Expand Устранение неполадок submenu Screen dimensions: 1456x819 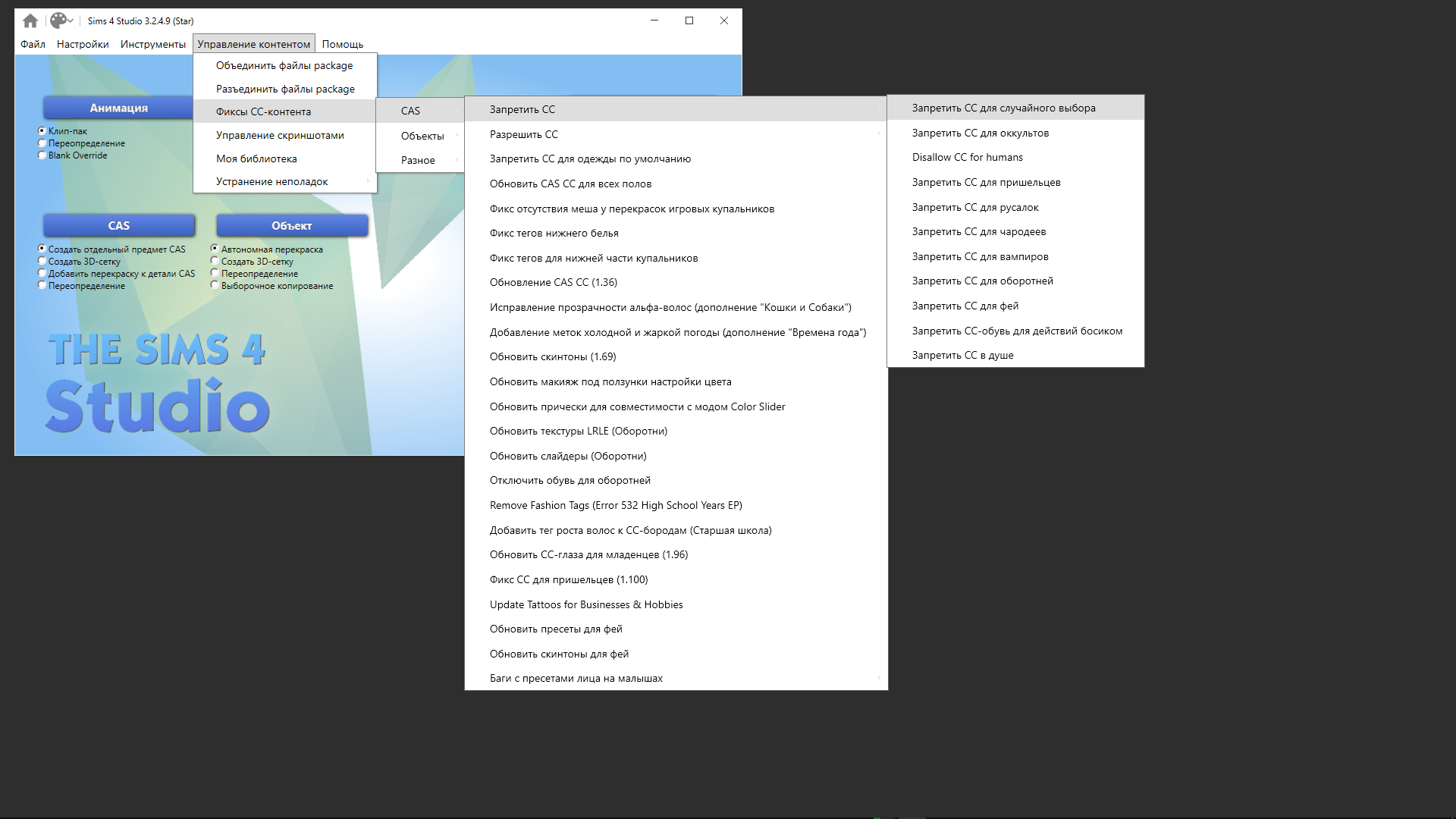(x=271, y=181)
